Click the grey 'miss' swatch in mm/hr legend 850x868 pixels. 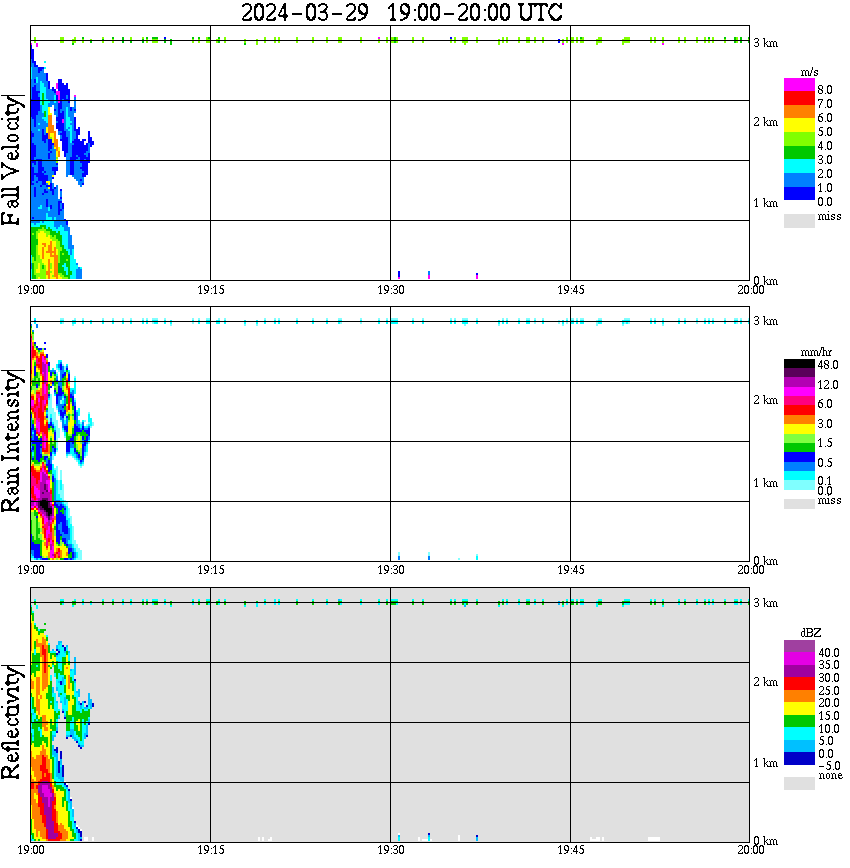click(799, 504)
